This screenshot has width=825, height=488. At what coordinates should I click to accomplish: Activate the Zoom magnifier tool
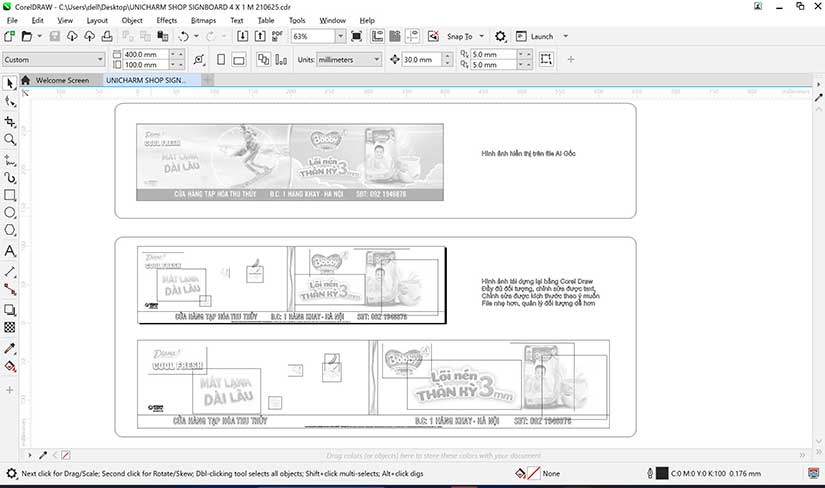pyautogui.click(x=10, y=139)
